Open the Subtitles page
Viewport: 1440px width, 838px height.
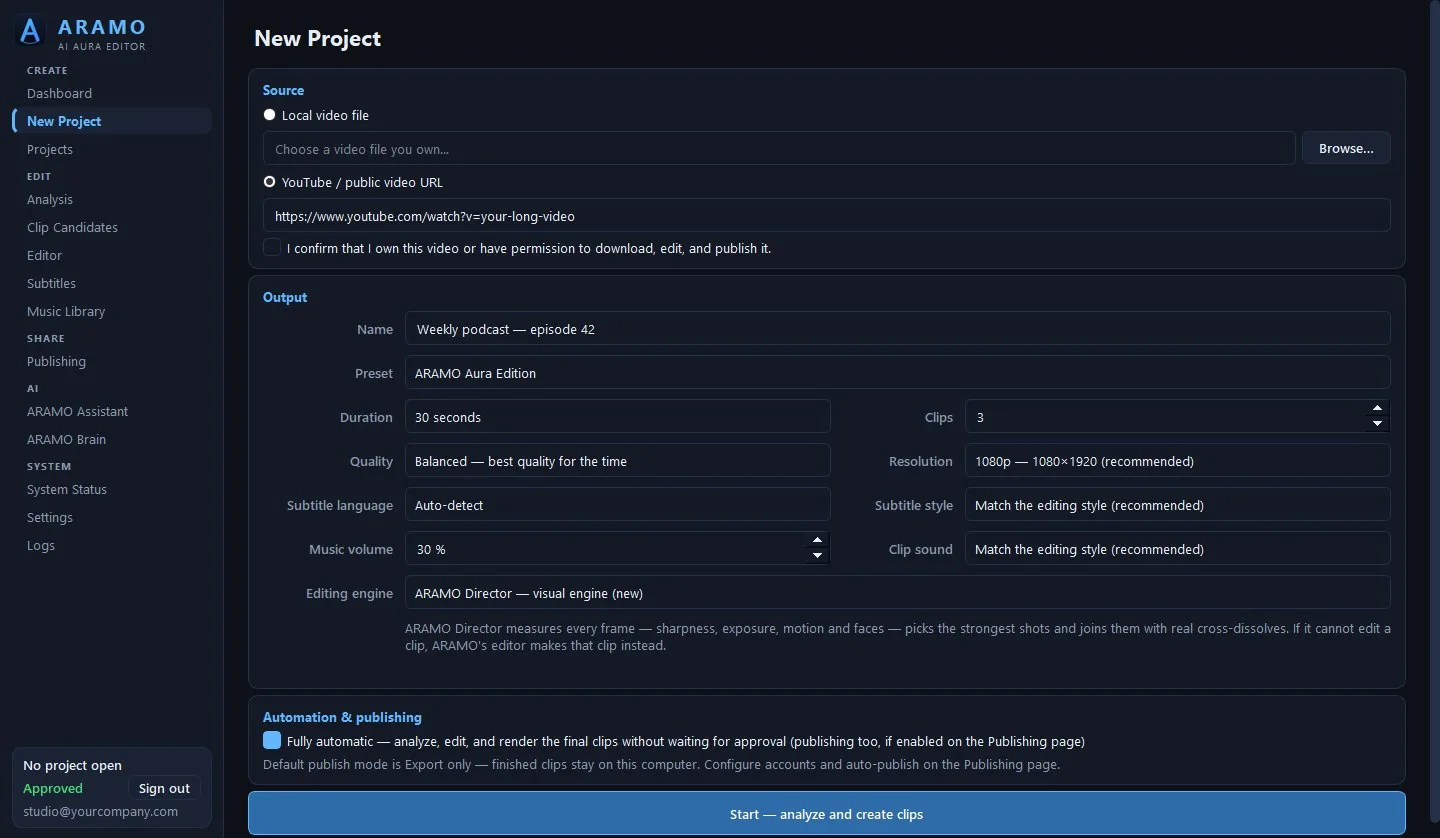tap(51, 283)
